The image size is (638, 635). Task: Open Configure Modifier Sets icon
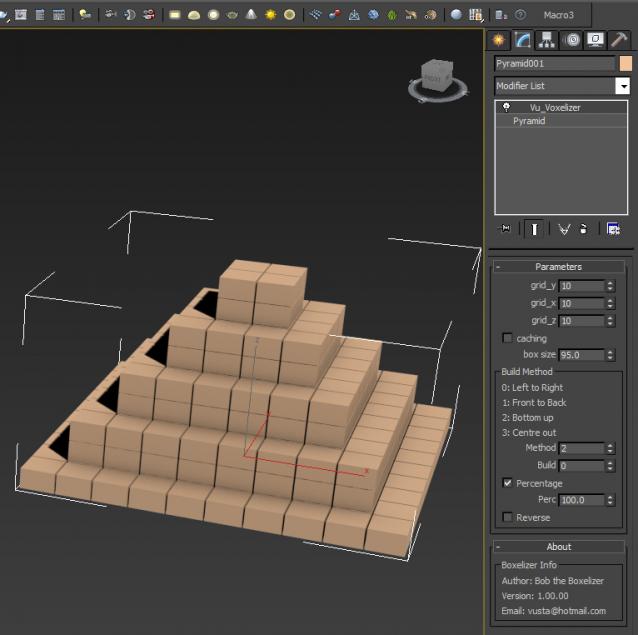click(613, 229)
